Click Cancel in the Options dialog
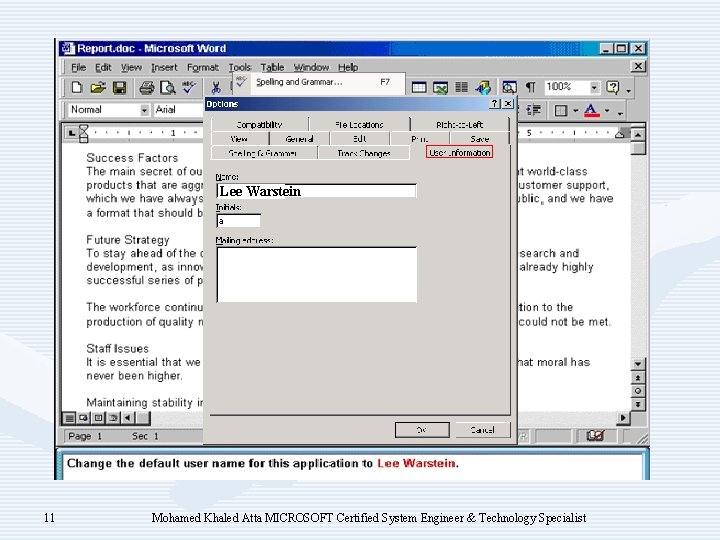This screenshot has width=720, height=540. click(483, 430)
